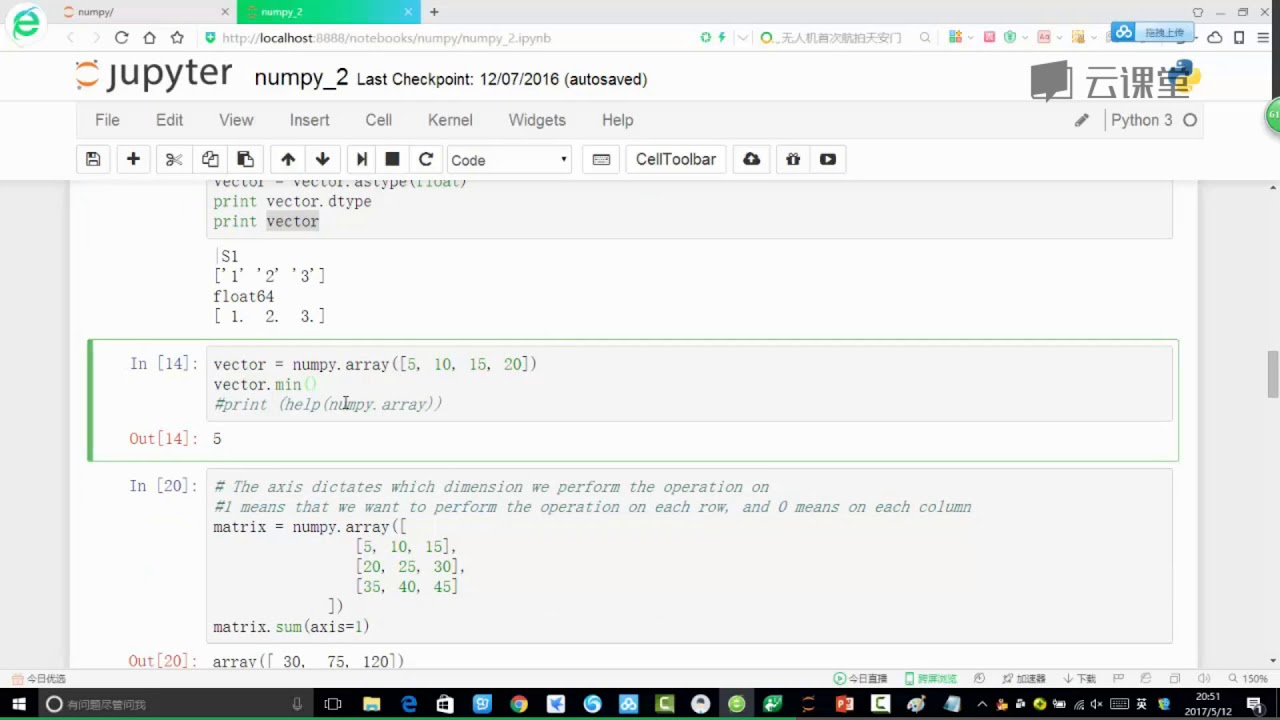Image resolution: width=1280 pixels, height=720 pixels.
Task: Run cell and select below icon
Action: [x=362, y=159]
